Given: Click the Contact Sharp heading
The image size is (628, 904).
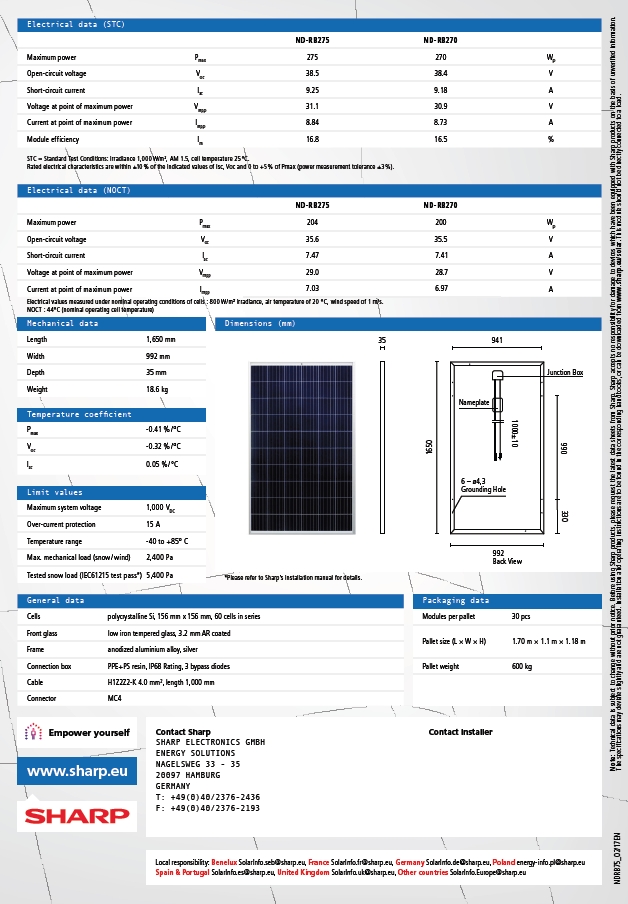Looking at the screenshot, I should tap(183, 732).
